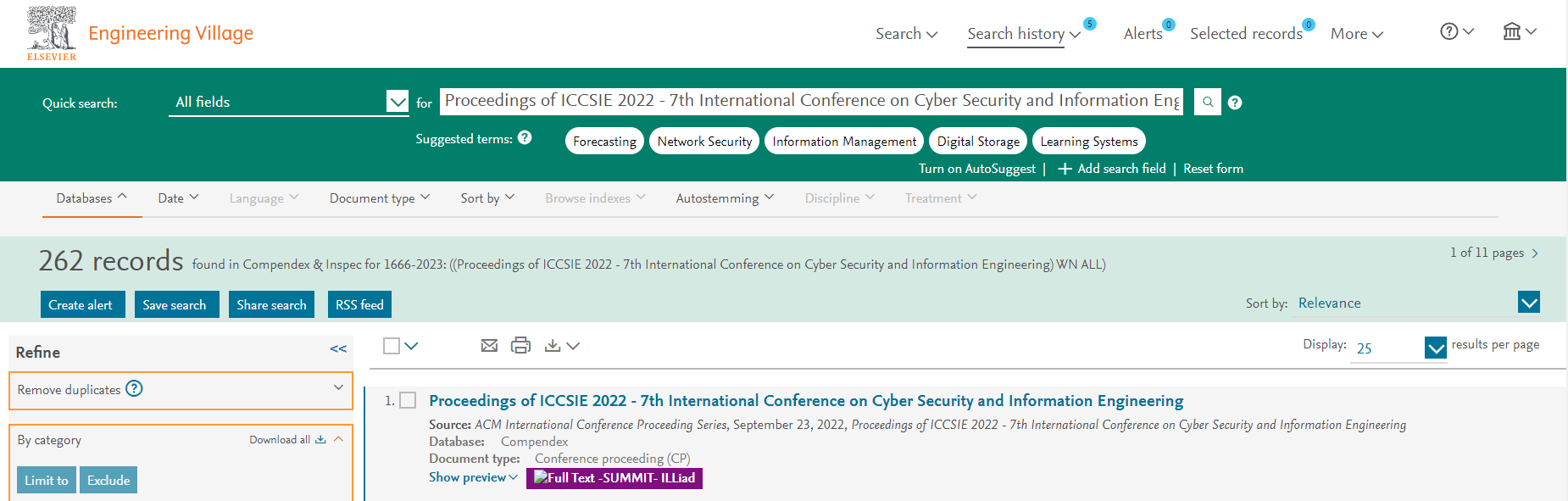Tick the checkbox for record 1
The height and width of the screenshot is (501, 1568).
click(408, 400)
